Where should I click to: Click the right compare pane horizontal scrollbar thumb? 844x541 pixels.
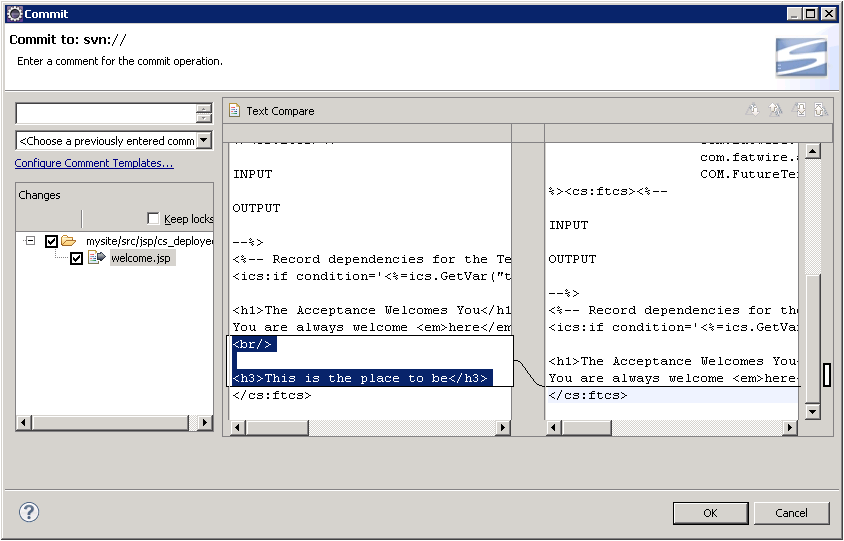pos(586,427)
